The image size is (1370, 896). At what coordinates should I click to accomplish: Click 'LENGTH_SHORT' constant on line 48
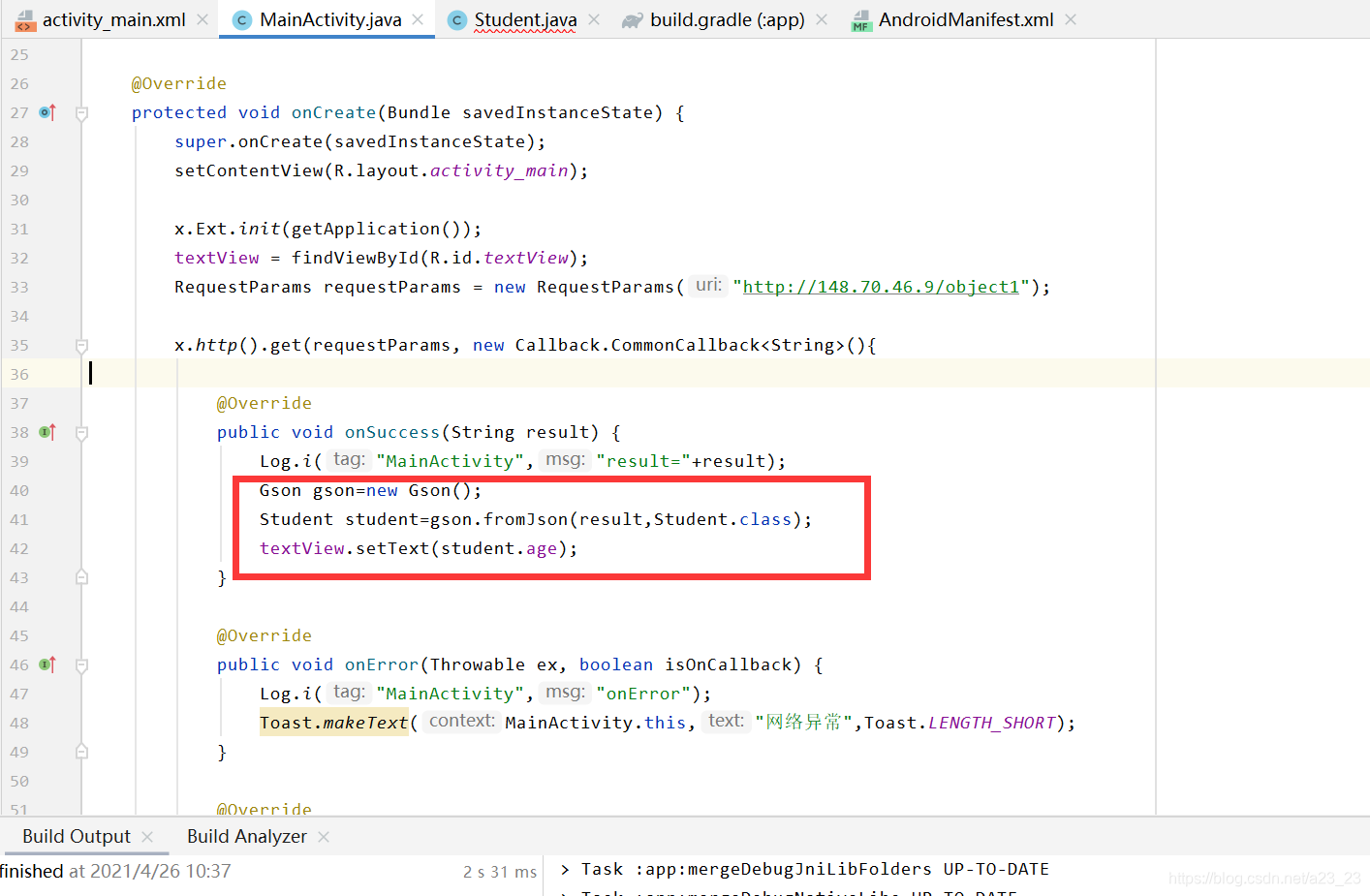coord(992,723)
